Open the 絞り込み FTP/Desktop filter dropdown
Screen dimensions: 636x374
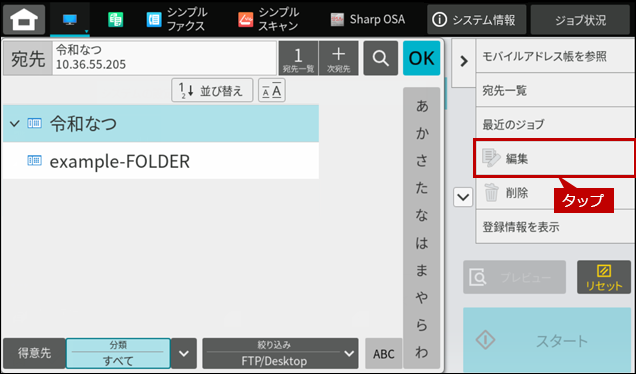pos(280,353)
